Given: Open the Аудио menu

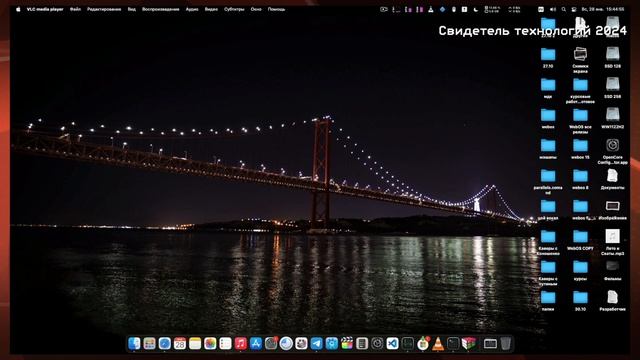Looking at the screenshot, I should coord(192,9).
